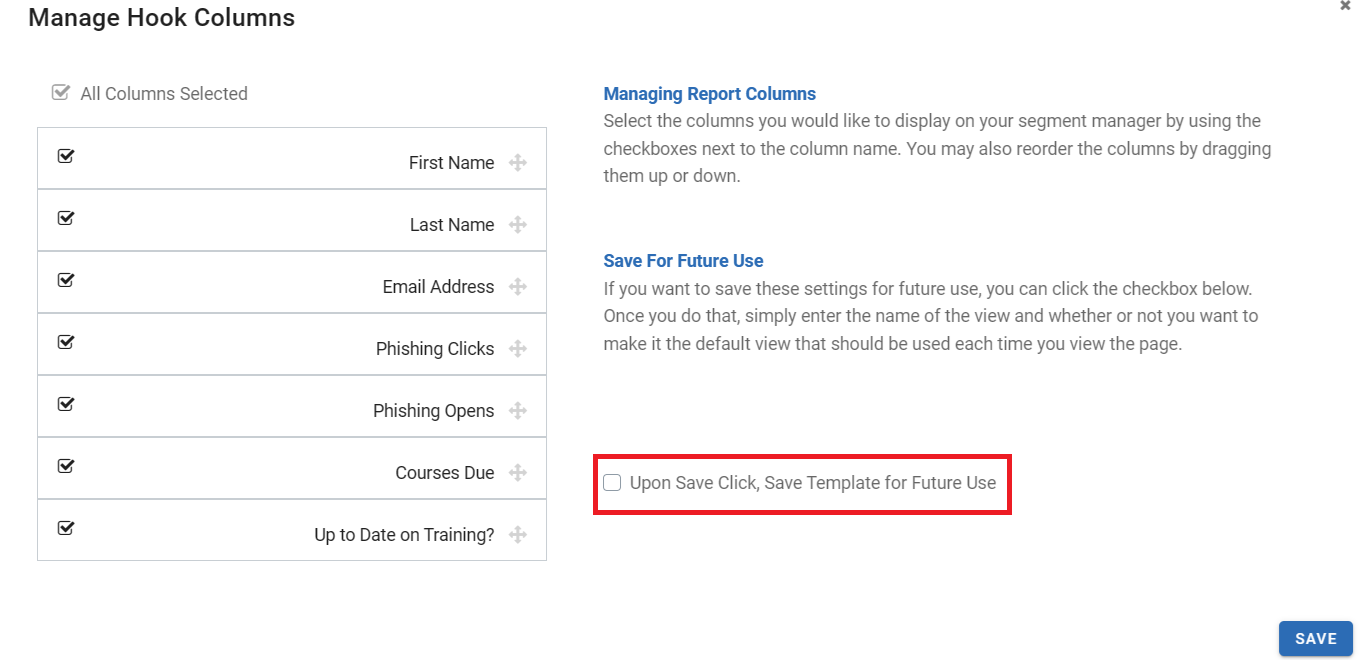Click the Managing Report Columns heading
The height and width of the screenshot is (660, 1372).
click(710, 94)
